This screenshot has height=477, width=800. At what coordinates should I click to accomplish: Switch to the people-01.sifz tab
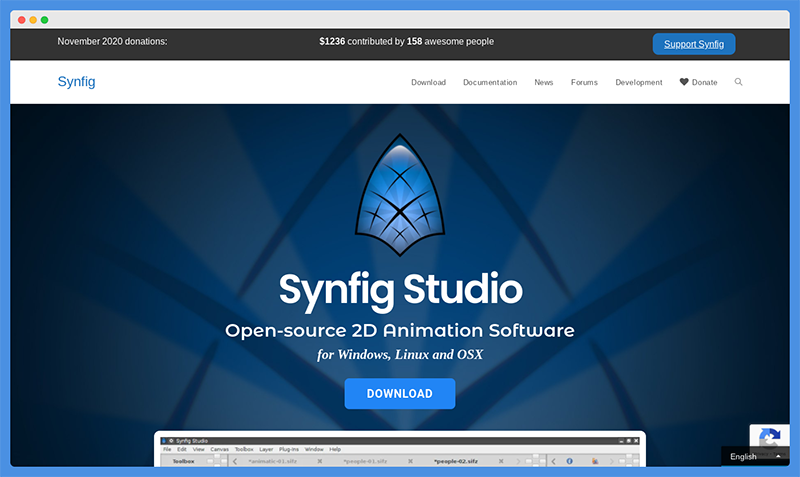365,461
